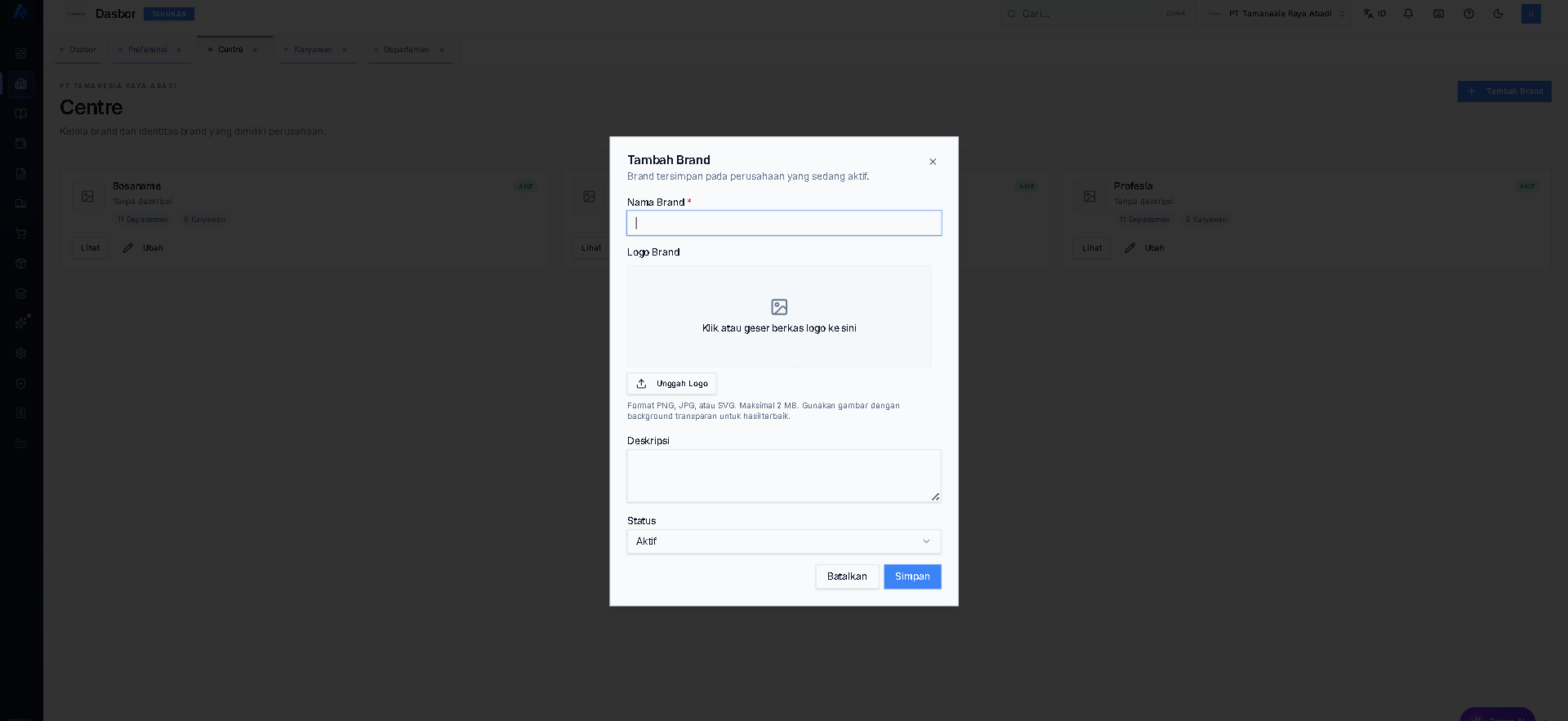Open the dashboard grid icon in sidebar
Image resolution: width=1568 pixels, height=721 pixels.
pos(21,54)
